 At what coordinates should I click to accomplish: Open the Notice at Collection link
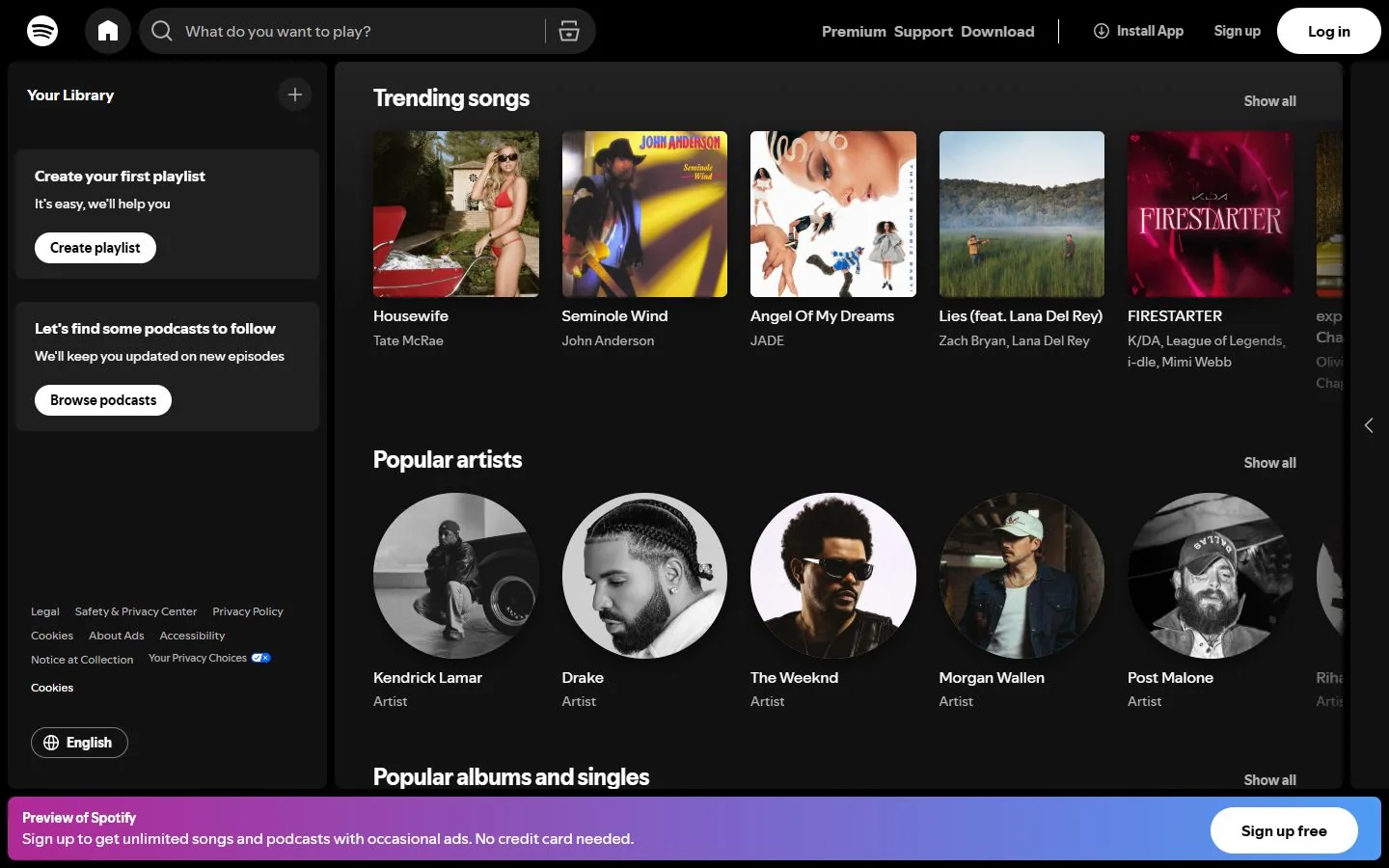[x=82, y=660]
